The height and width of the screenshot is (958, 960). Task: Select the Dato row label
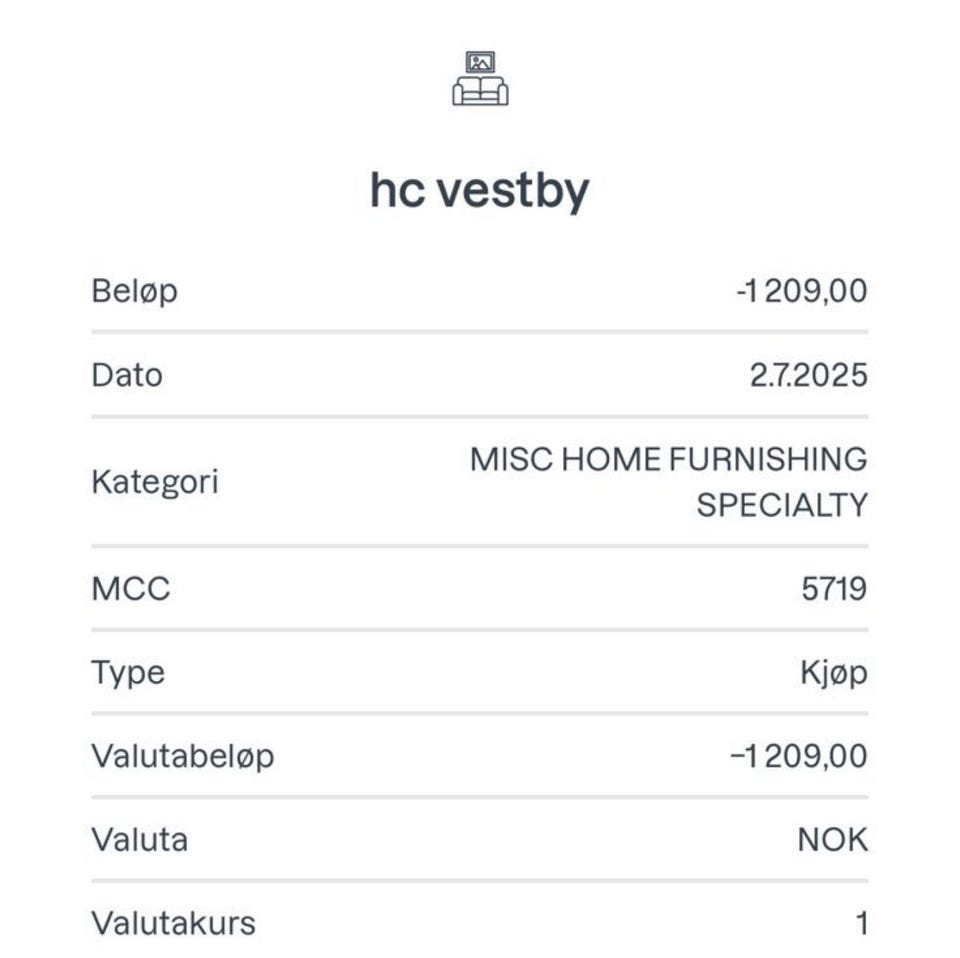[126, 376]
